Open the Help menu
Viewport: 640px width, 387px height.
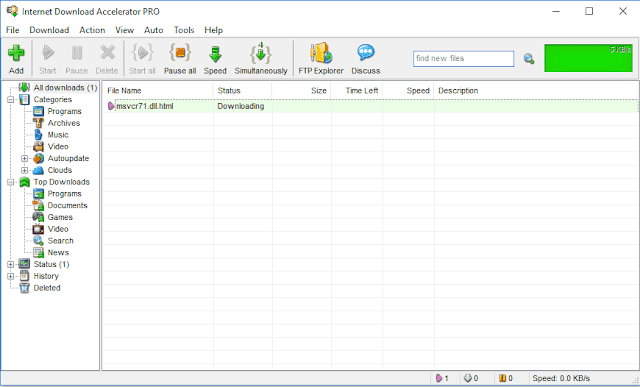point(213,30)
